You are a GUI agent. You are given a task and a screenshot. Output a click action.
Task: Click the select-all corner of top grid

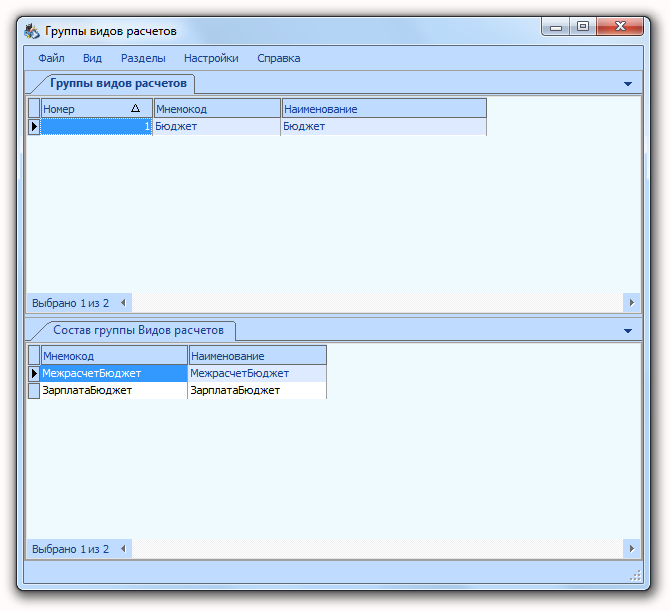coord(34,109)
